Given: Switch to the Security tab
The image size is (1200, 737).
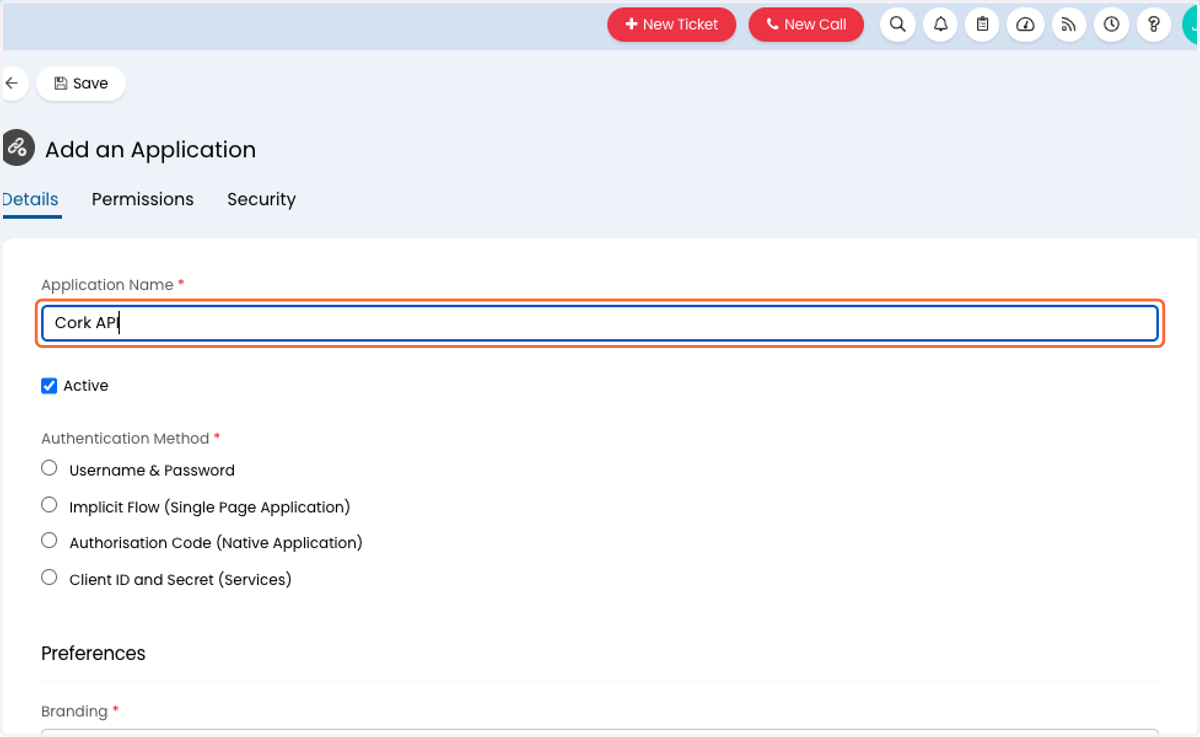Looking at the screenshot, I should (261, 199).
